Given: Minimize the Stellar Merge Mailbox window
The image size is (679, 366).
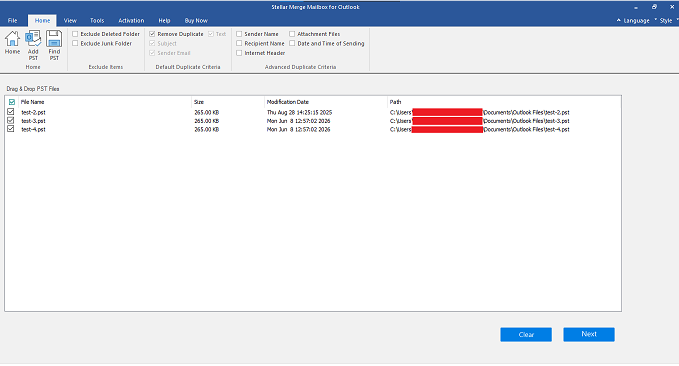Looking at the screenshot, I should coord(636,7).
